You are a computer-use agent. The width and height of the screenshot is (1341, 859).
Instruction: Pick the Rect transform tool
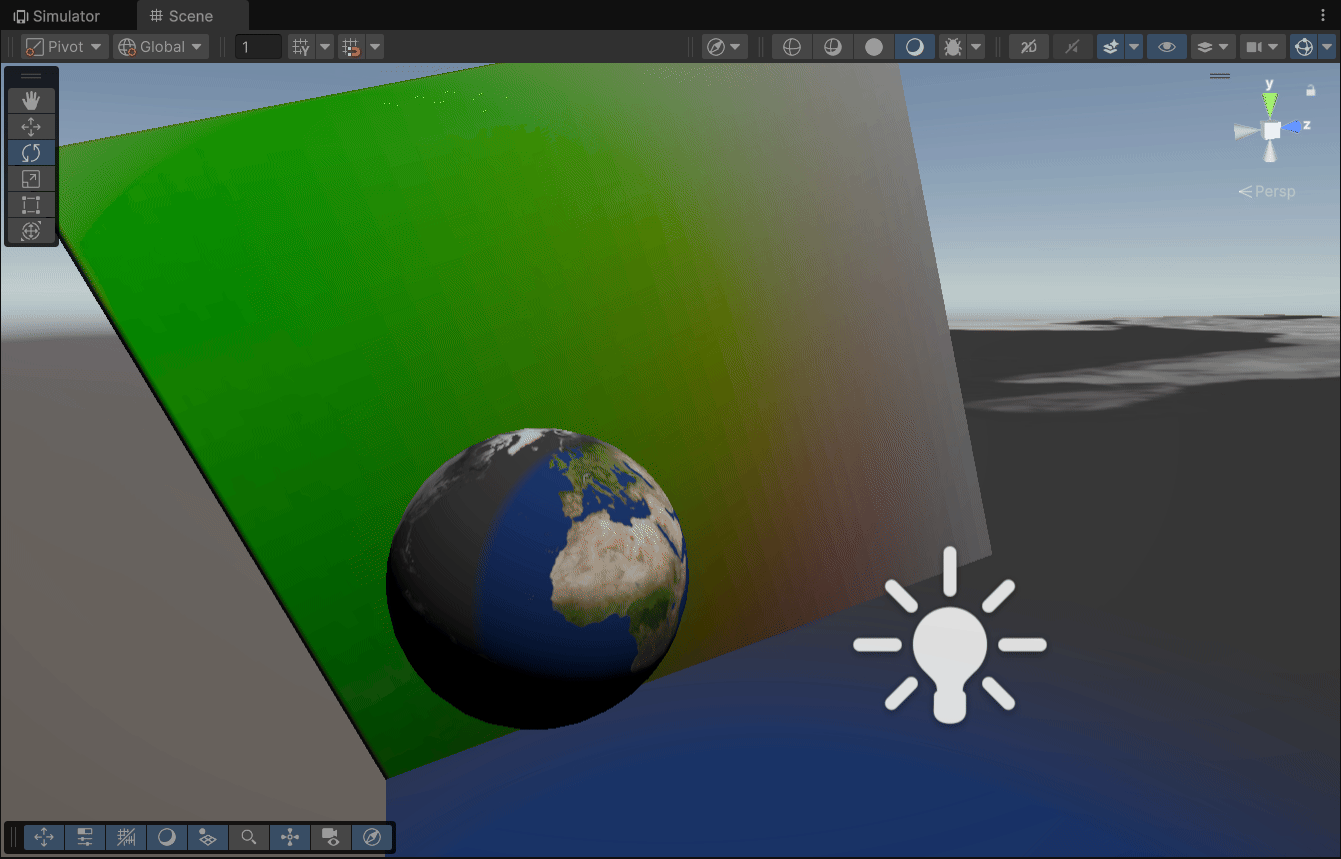click(31, 205)
